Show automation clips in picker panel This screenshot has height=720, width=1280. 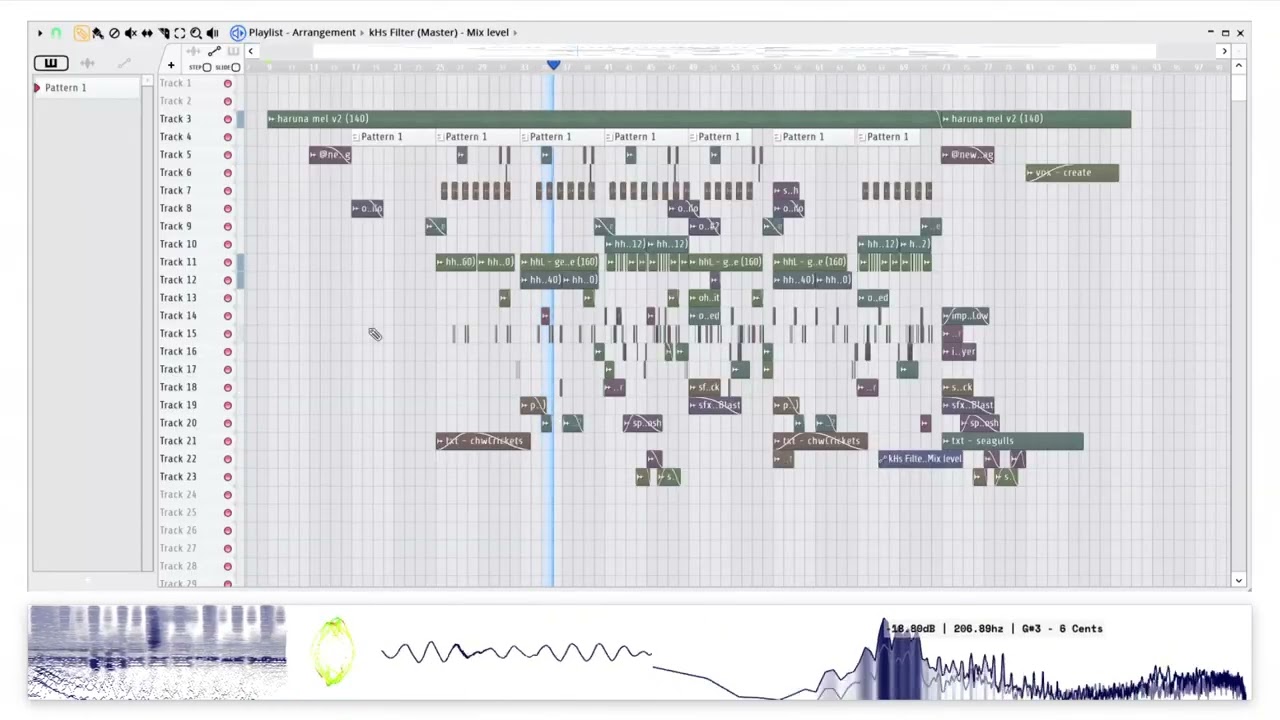click(124, 63)
